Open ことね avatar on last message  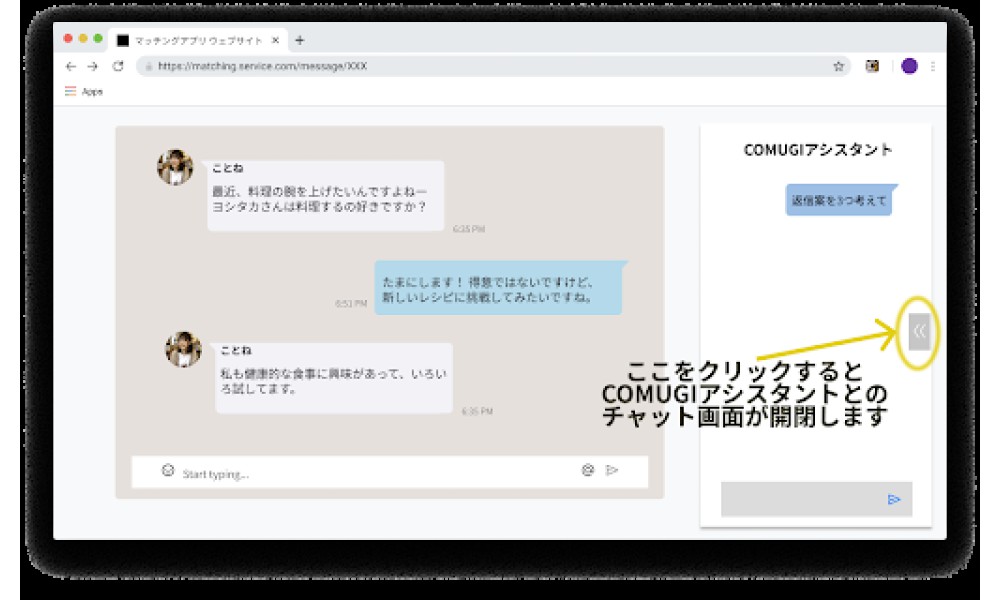(x=184, y=349)
